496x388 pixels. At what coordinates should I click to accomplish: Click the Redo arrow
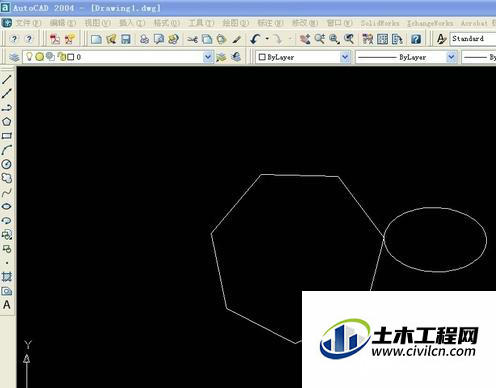click(x=277, y=39)
